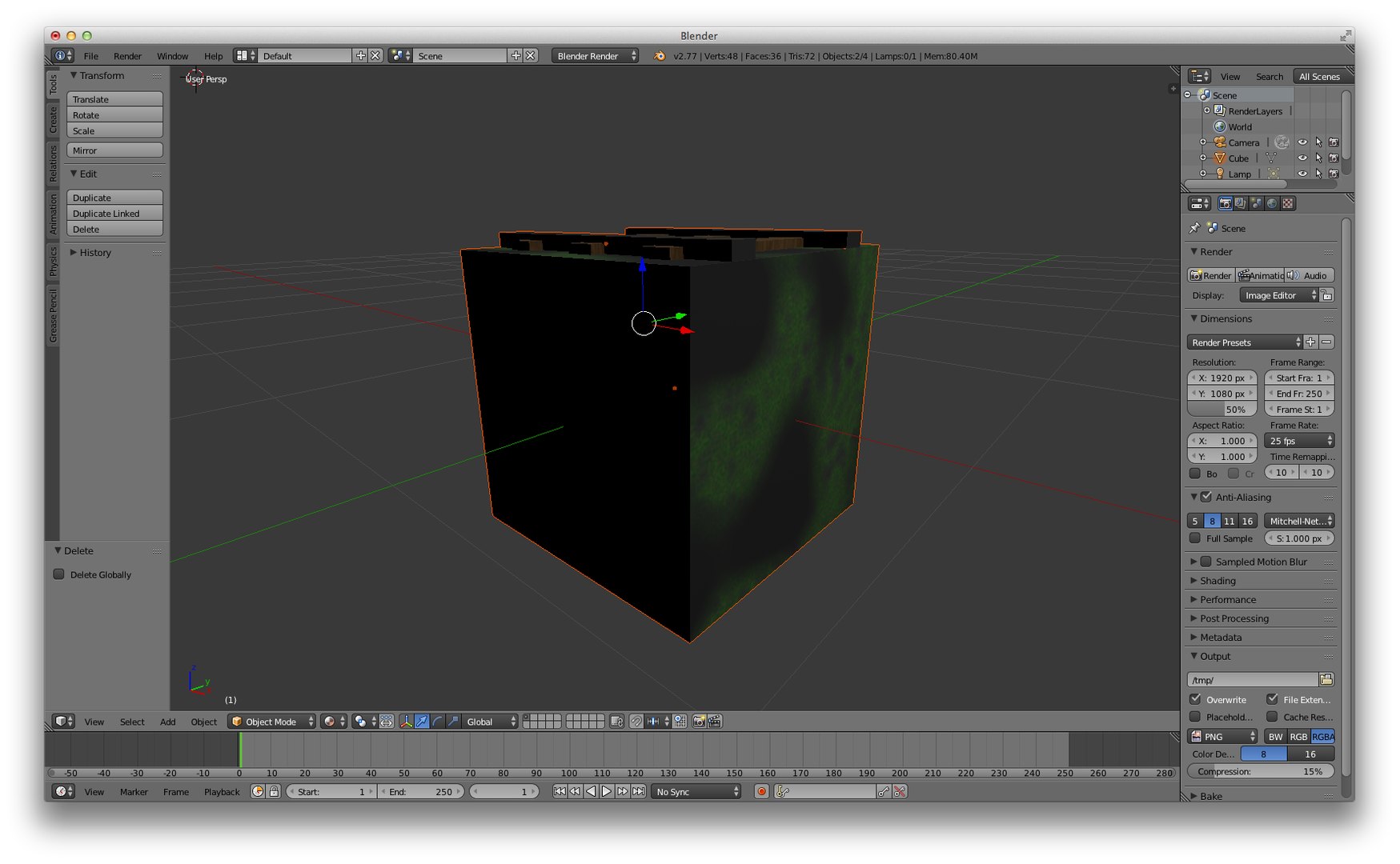1400x864 pixels.
Task: Toggle the Overwrite checkbox
Action: (1195, 698)
